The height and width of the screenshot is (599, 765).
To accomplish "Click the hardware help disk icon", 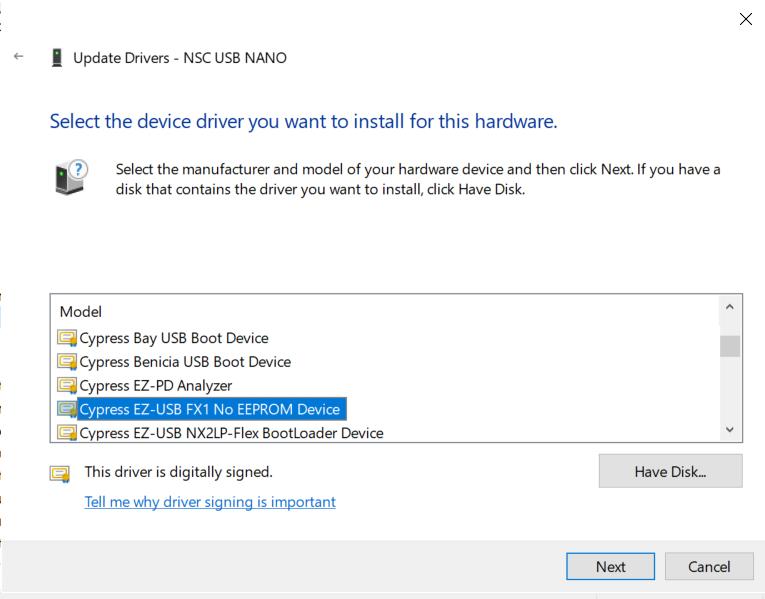I will pyautogui.click(x=71, y=177).
